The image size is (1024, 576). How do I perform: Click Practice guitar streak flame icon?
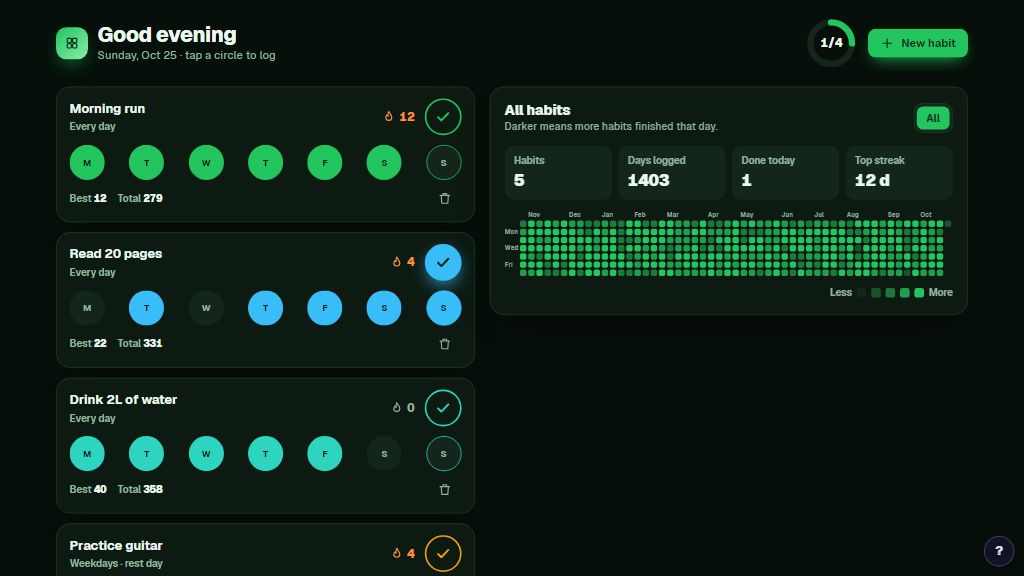pos(396,553)
